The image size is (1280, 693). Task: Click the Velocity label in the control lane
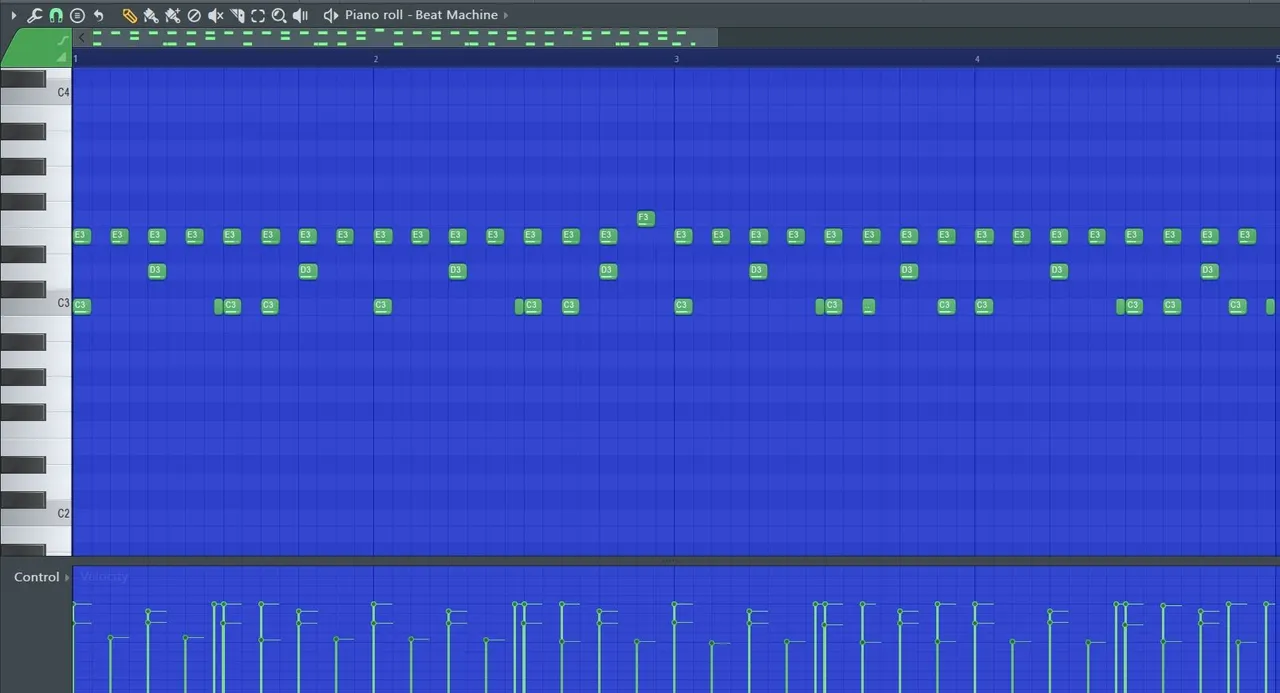coord(104,577)
